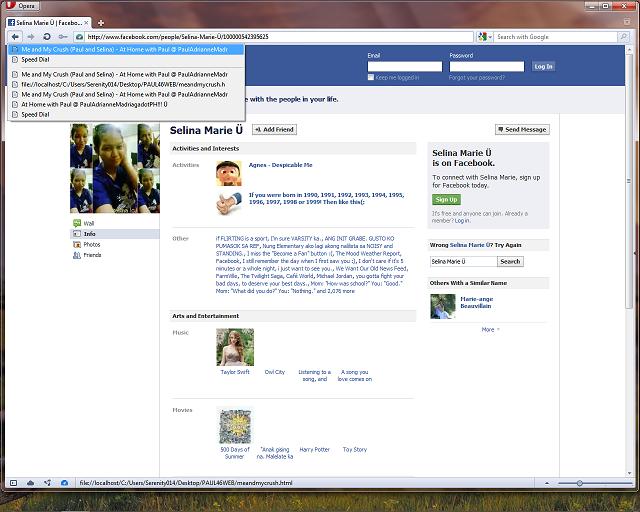Open the view options arrow beside zoom slider
Viewport: 640px width, 512px height.
(547, 483)
